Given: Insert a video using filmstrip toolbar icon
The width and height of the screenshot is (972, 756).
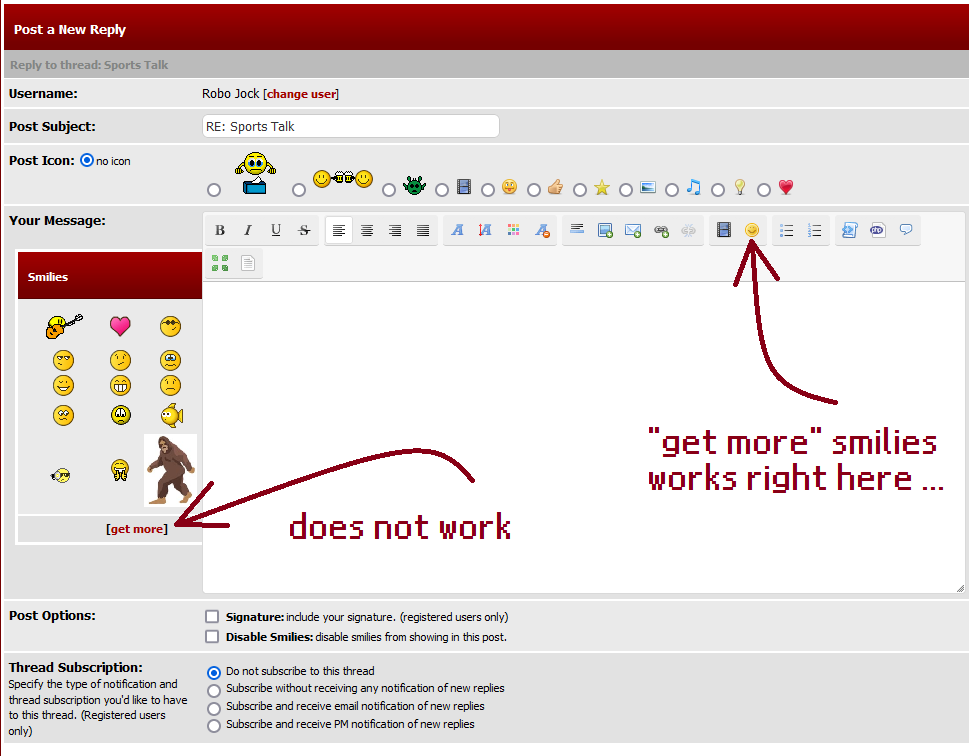Looking at the screenshot, I should point(724,231).
